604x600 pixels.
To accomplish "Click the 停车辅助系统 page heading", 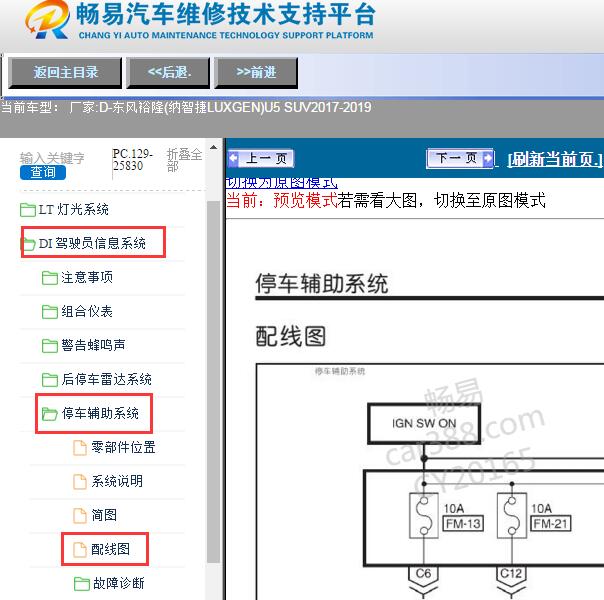I will (x=322, y=283).
